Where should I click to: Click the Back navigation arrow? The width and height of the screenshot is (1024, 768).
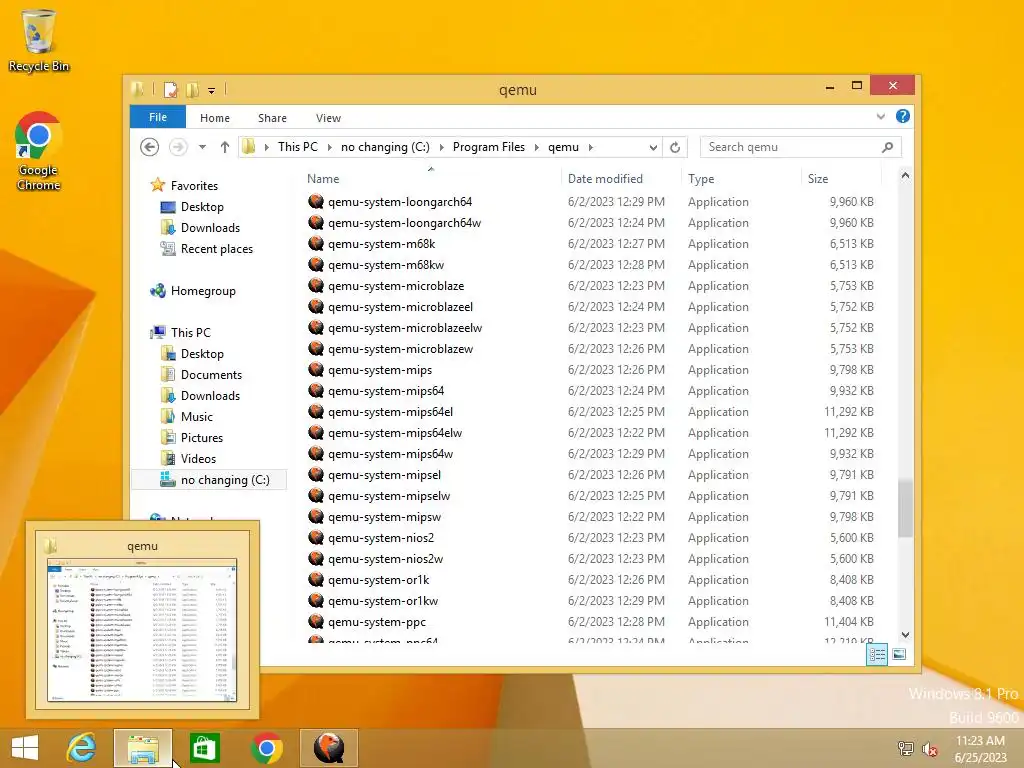point(150,147)
